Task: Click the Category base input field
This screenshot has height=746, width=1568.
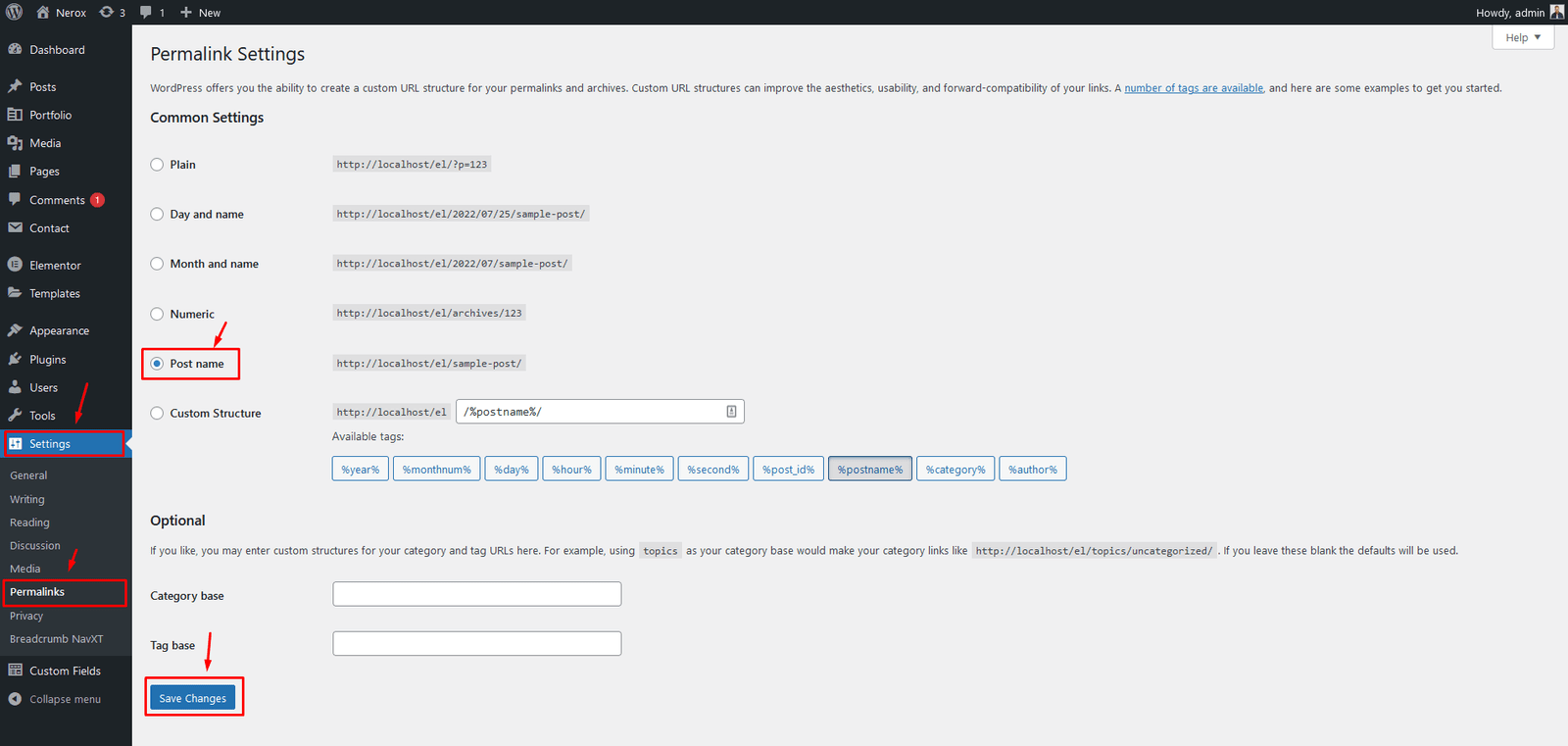Action: [x=476, y=594]
